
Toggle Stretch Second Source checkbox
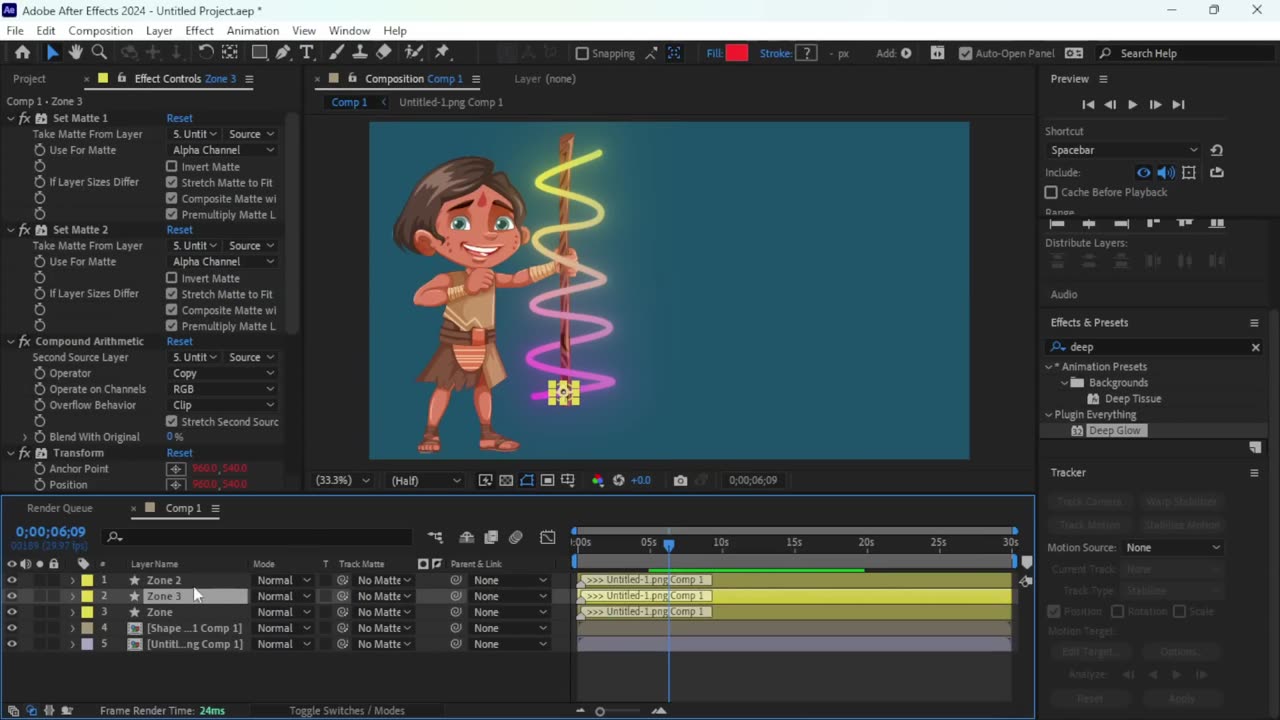(171, 422)
